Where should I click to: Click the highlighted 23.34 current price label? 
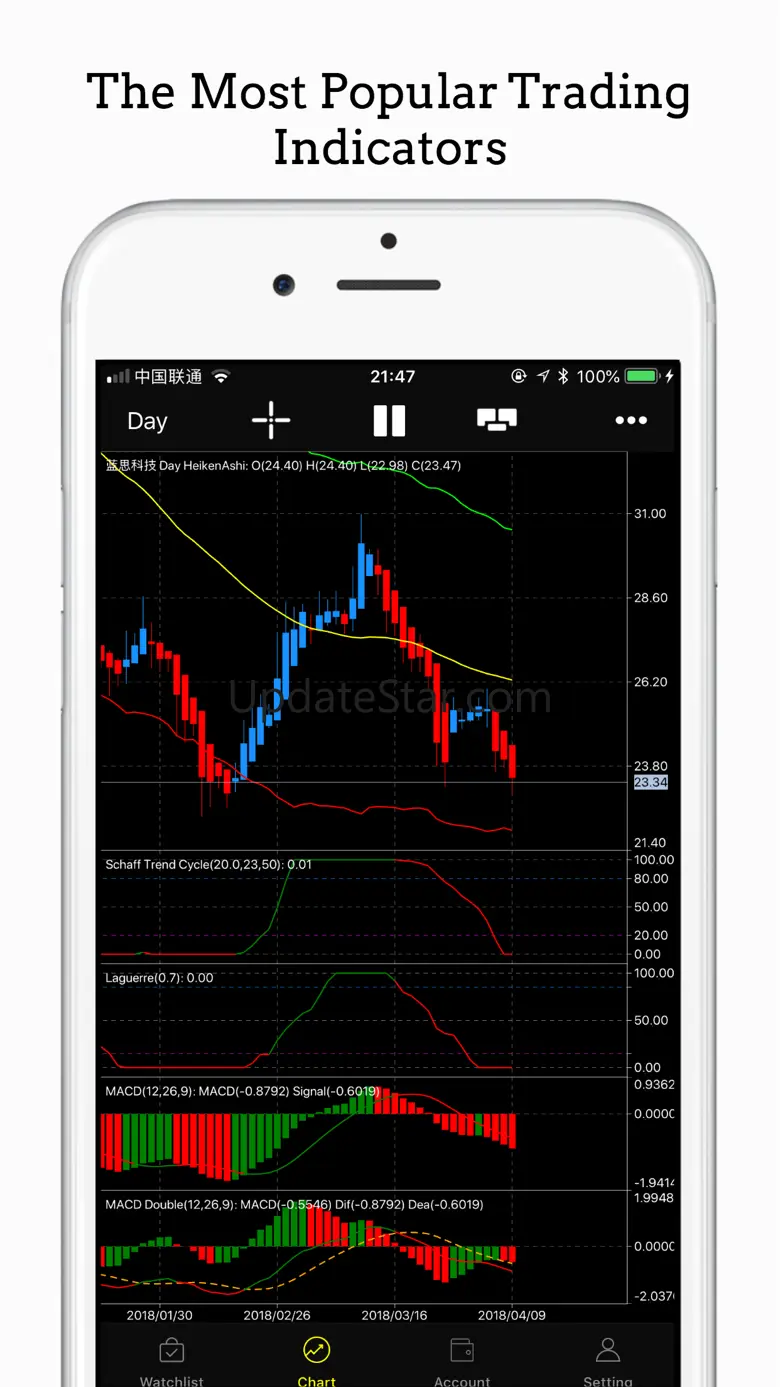tap(651, 782)
